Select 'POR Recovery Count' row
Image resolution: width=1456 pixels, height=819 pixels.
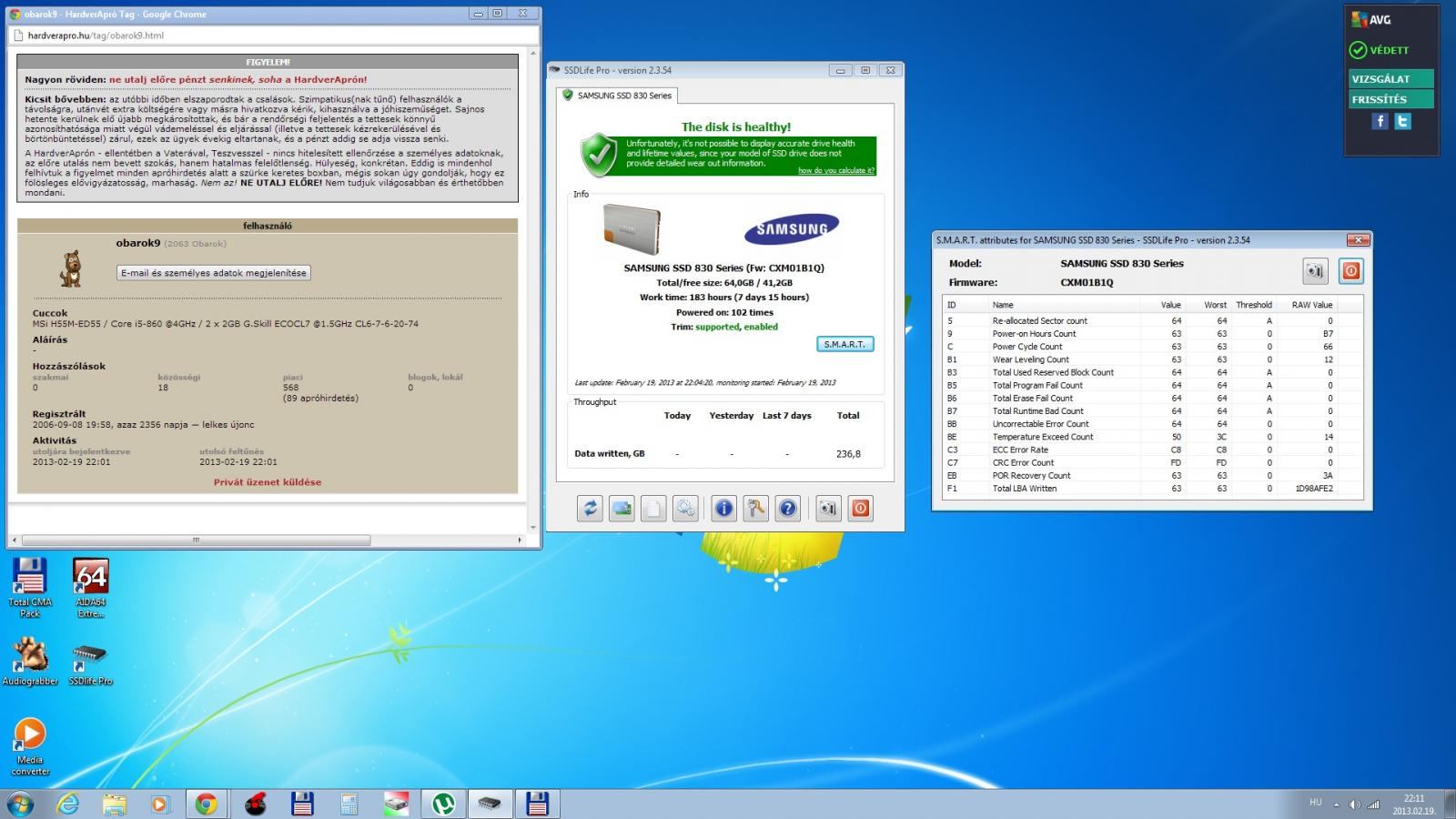point(1152,475)
